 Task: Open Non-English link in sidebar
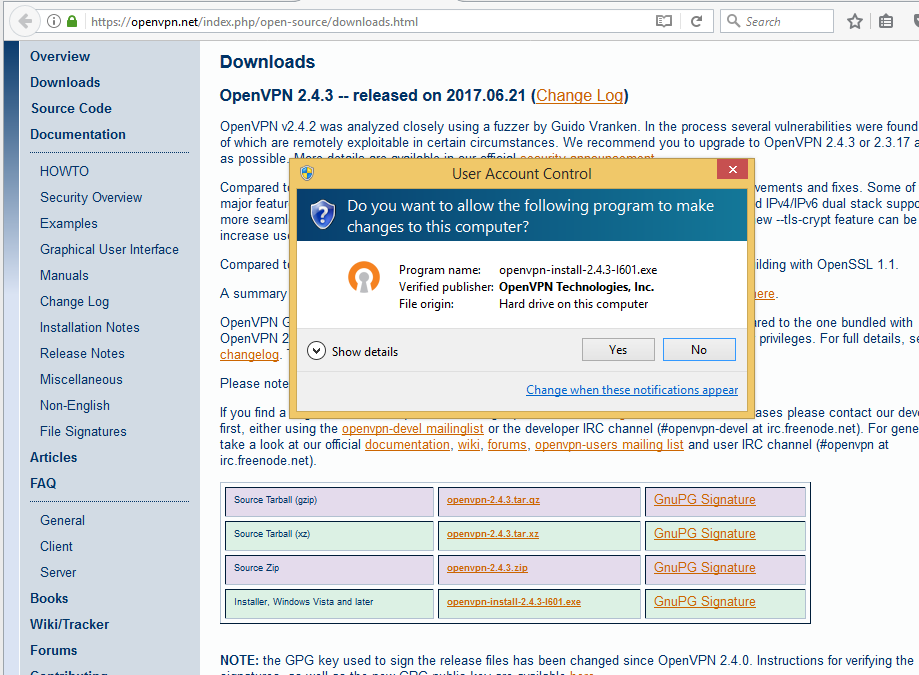pyautogui.click(x=75, y=405)
